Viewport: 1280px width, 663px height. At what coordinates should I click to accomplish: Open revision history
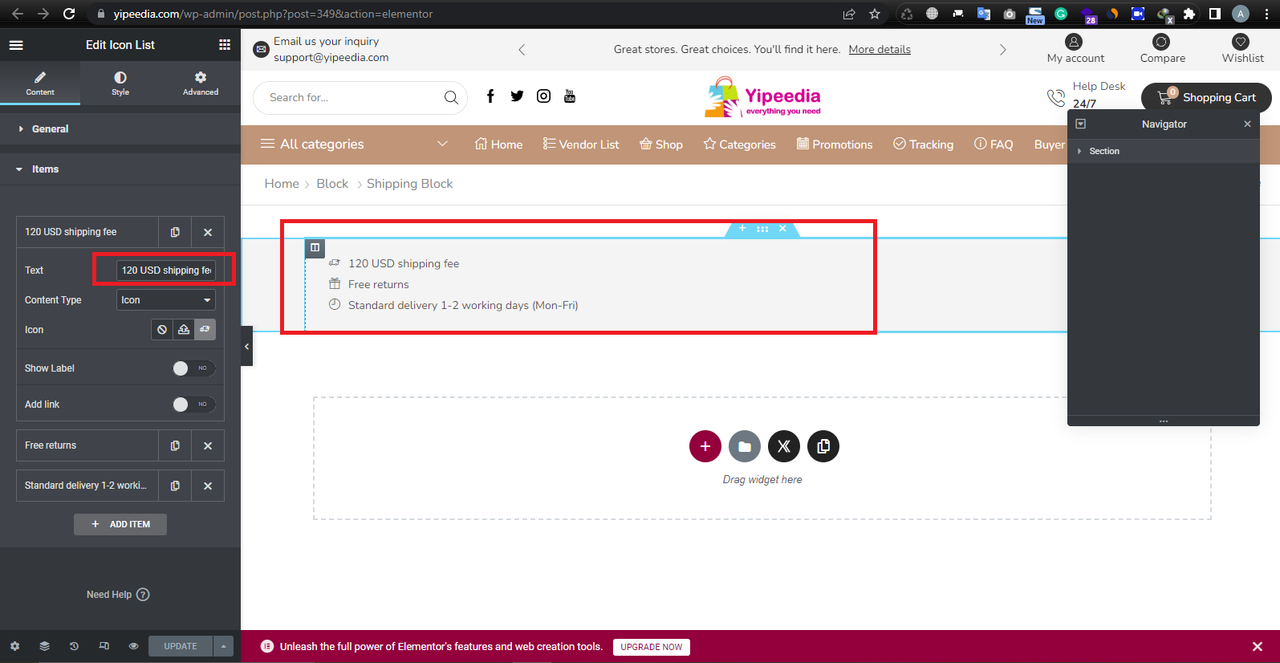point(74,646)
